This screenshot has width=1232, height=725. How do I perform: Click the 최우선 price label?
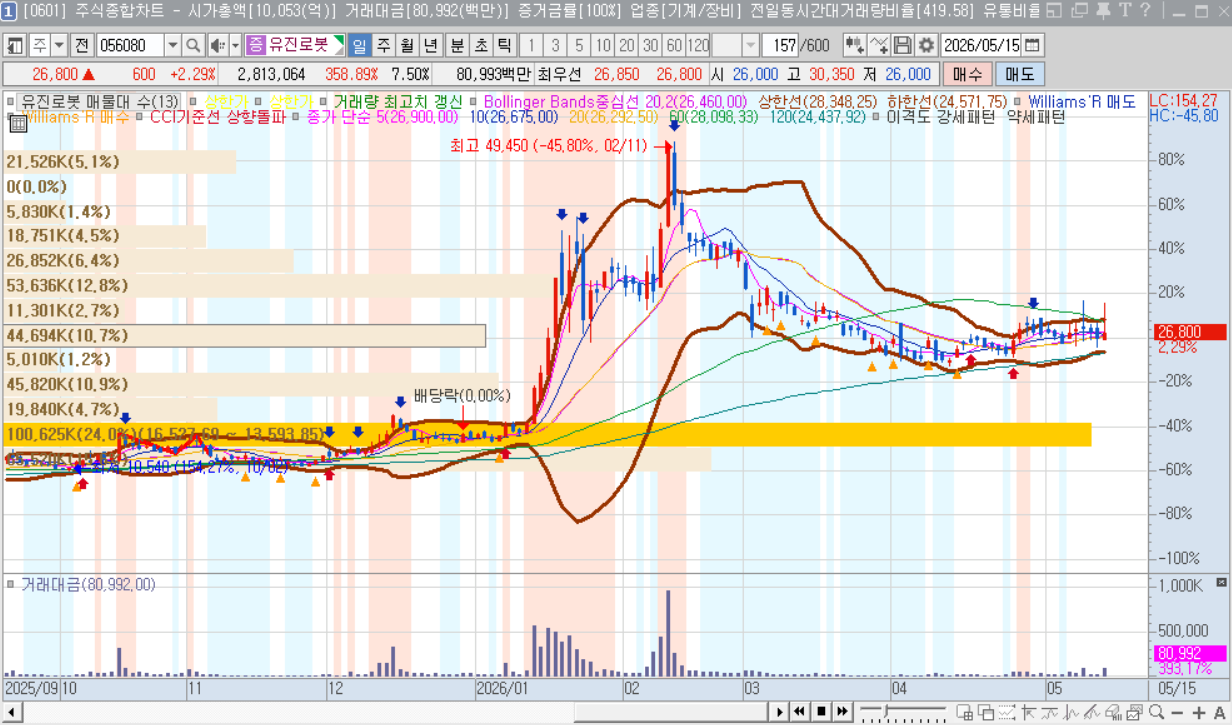tap(559, 74)
